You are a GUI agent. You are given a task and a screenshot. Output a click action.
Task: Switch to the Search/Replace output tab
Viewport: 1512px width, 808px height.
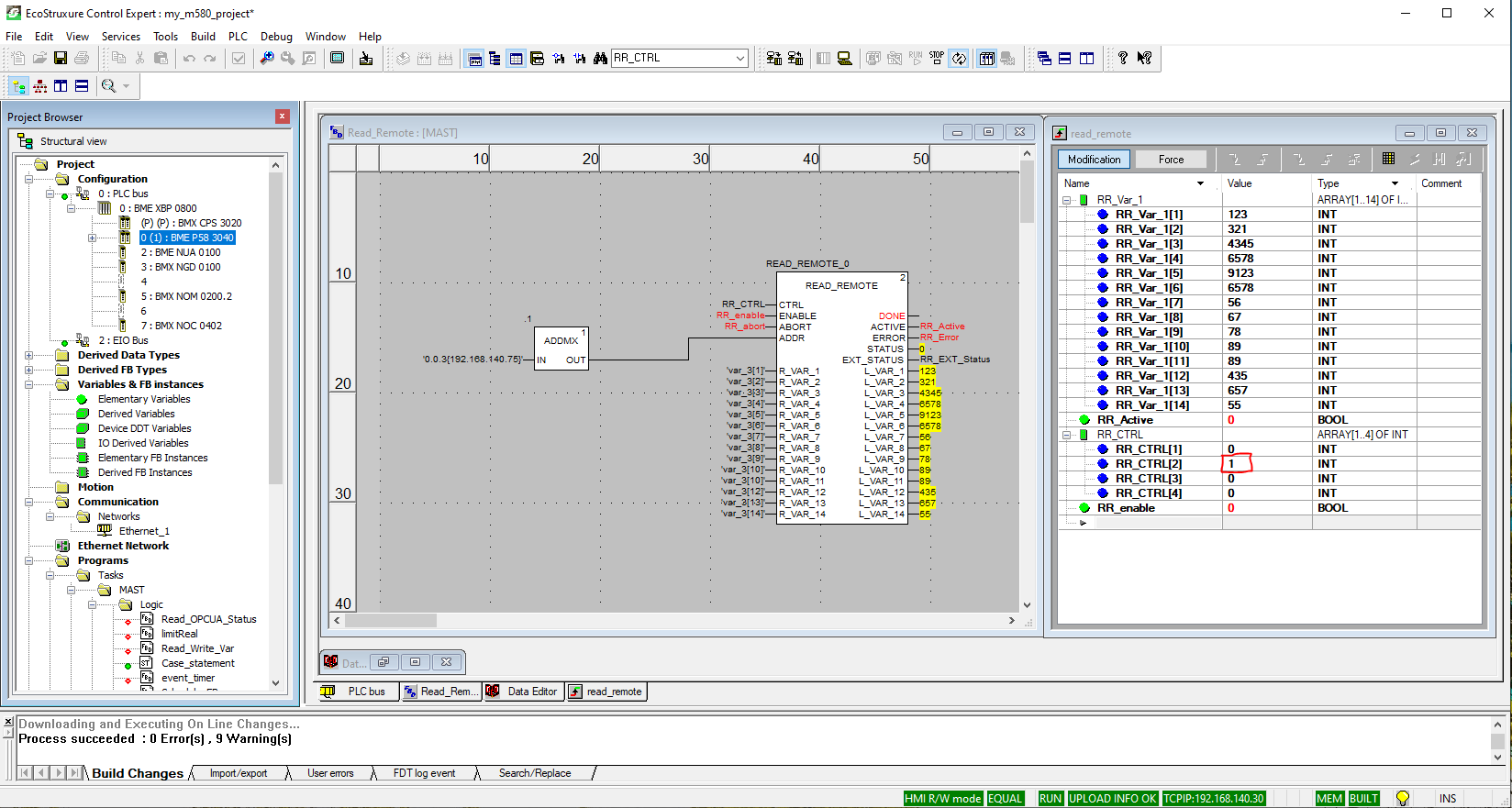tap(534, 773)
